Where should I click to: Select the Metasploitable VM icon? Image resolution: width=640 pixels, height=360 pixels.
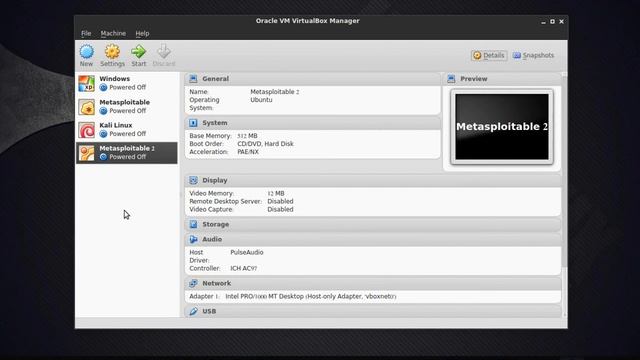click(87, 107)
